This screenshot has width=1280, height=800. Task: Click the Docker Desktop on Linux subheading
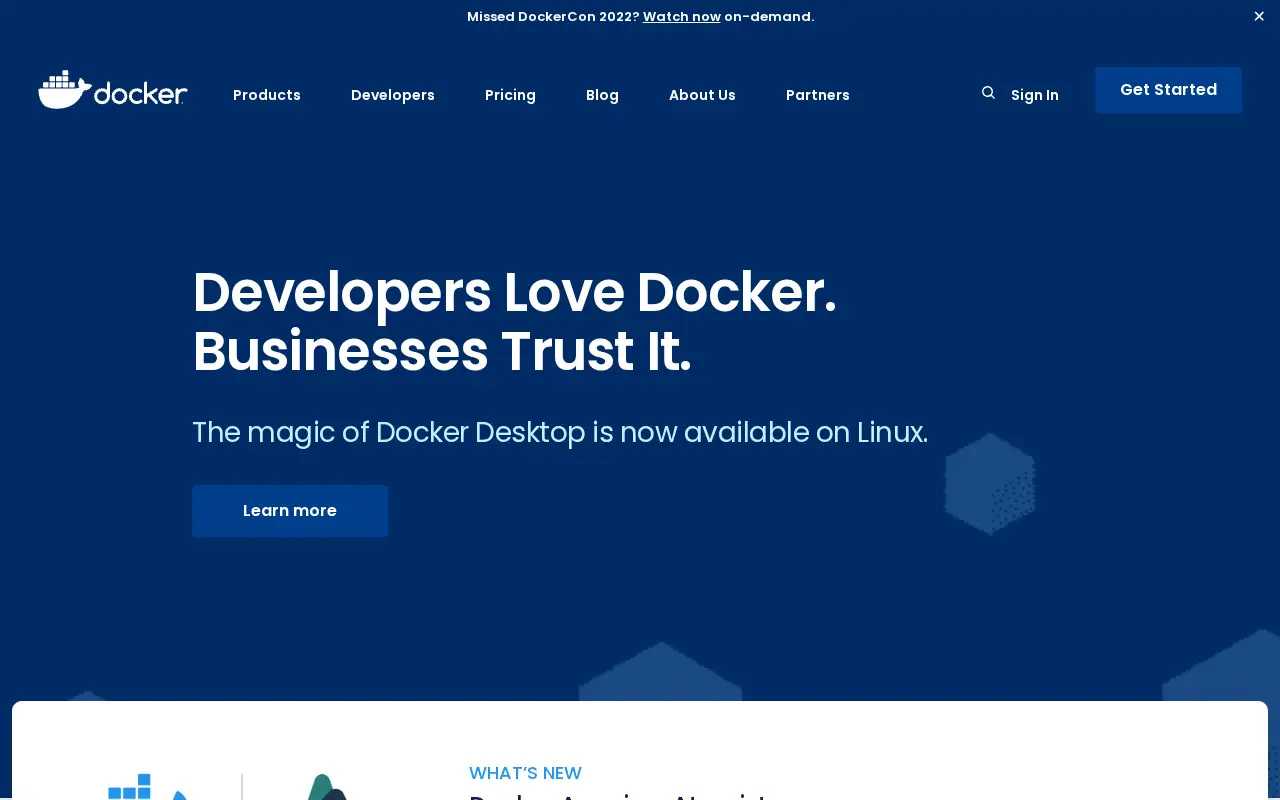(x=560, y=432)
